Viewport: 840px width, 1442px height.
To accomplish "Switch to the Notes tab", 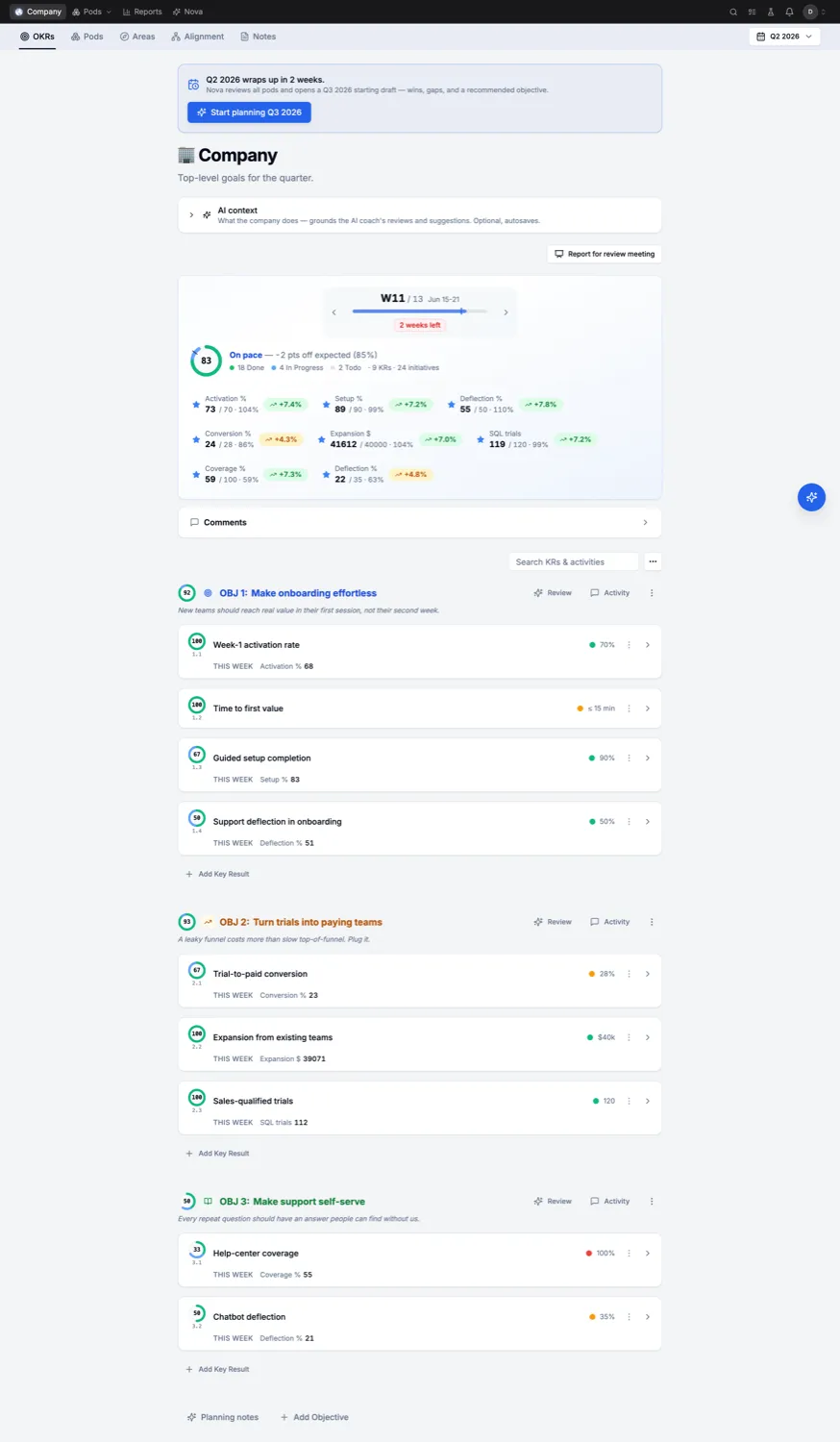I will point(258,37).
